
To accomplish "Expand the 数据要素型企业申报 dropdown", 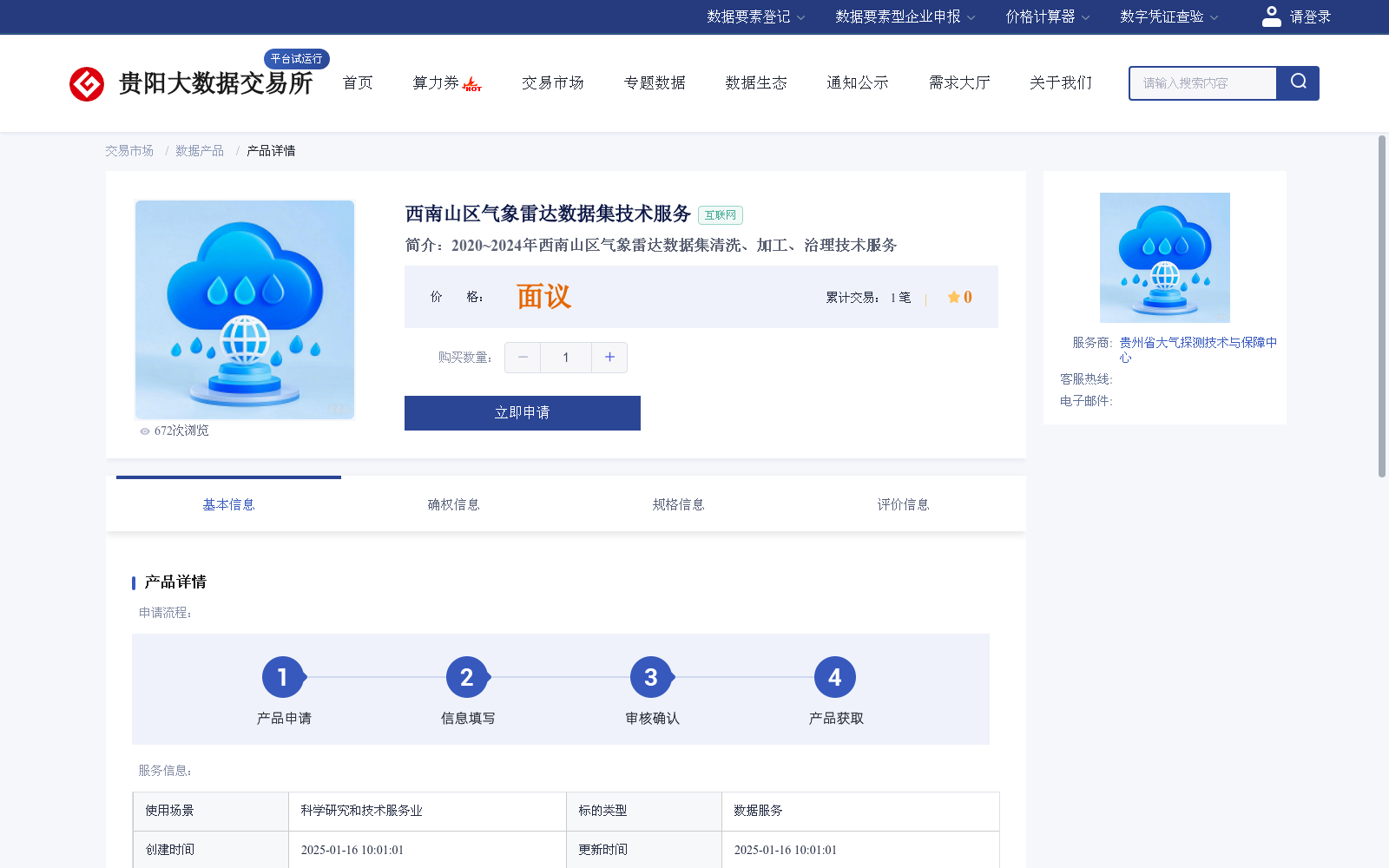I will (x=905, y=16).
